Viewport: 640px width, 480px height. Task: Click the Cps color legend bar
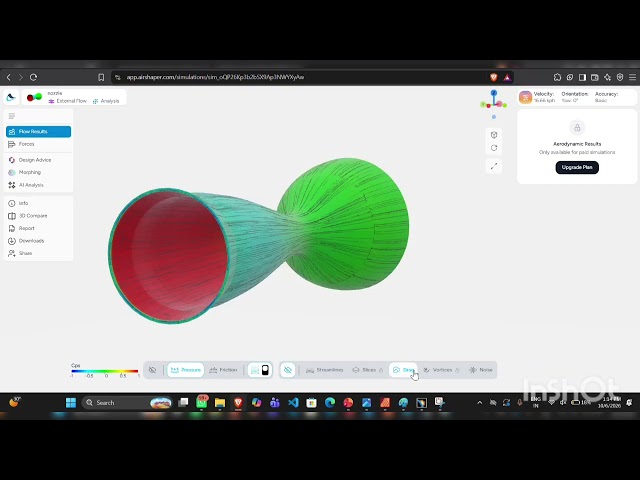point(105,371)
